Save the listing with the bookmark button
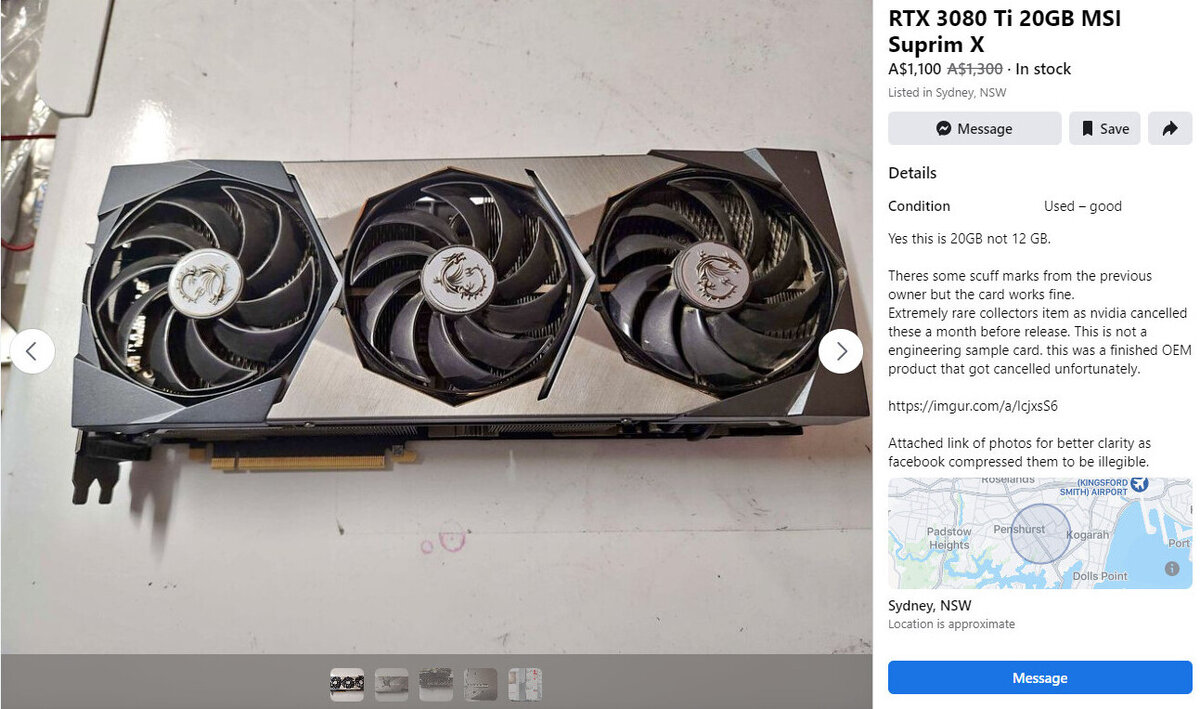 click(x=1105, y=128)
